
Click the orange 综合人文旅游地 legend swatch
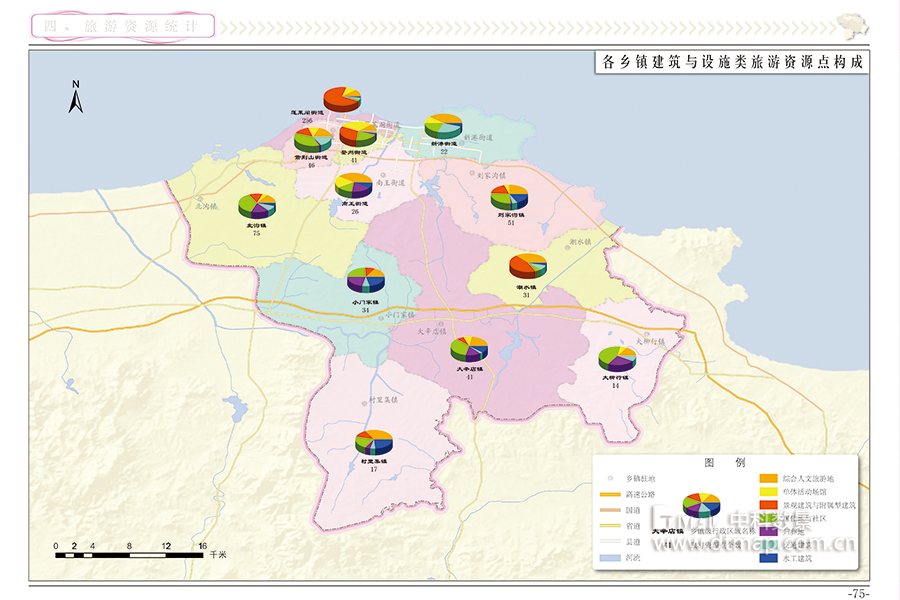click(x=768, y=479)
